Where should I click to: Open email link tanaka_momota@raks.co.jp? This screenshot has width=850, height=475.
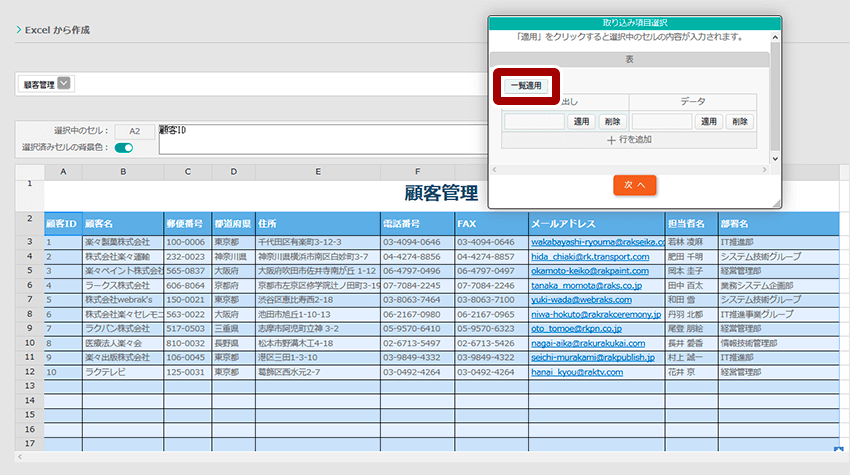click(587, 285)
